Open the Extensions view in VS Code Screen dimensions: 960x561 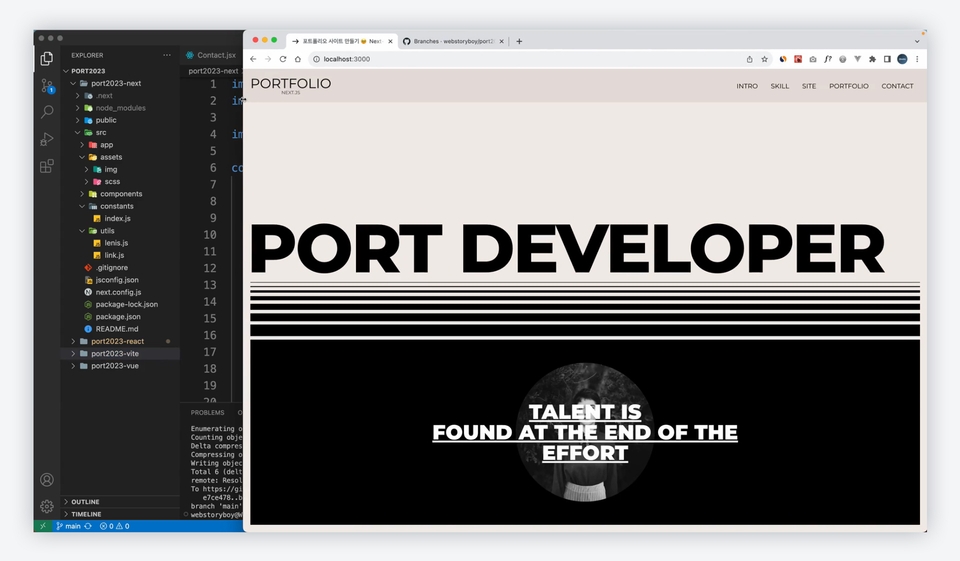pyautogui.click(x=47, y=166)
